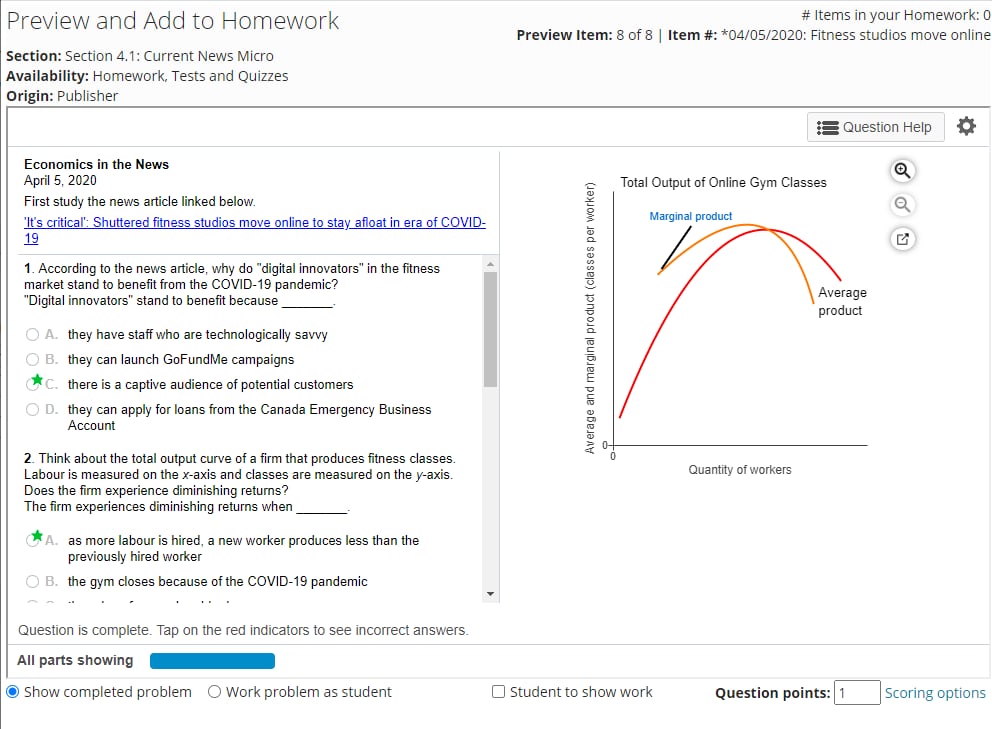Select 'Show completed problem' radio button

point(13,692)
